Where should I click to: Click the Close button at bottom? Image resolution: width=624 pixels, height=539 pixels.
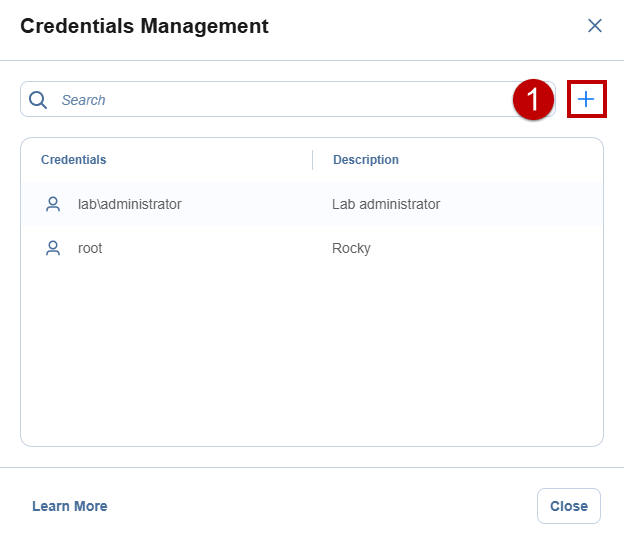tap(569, 506)
